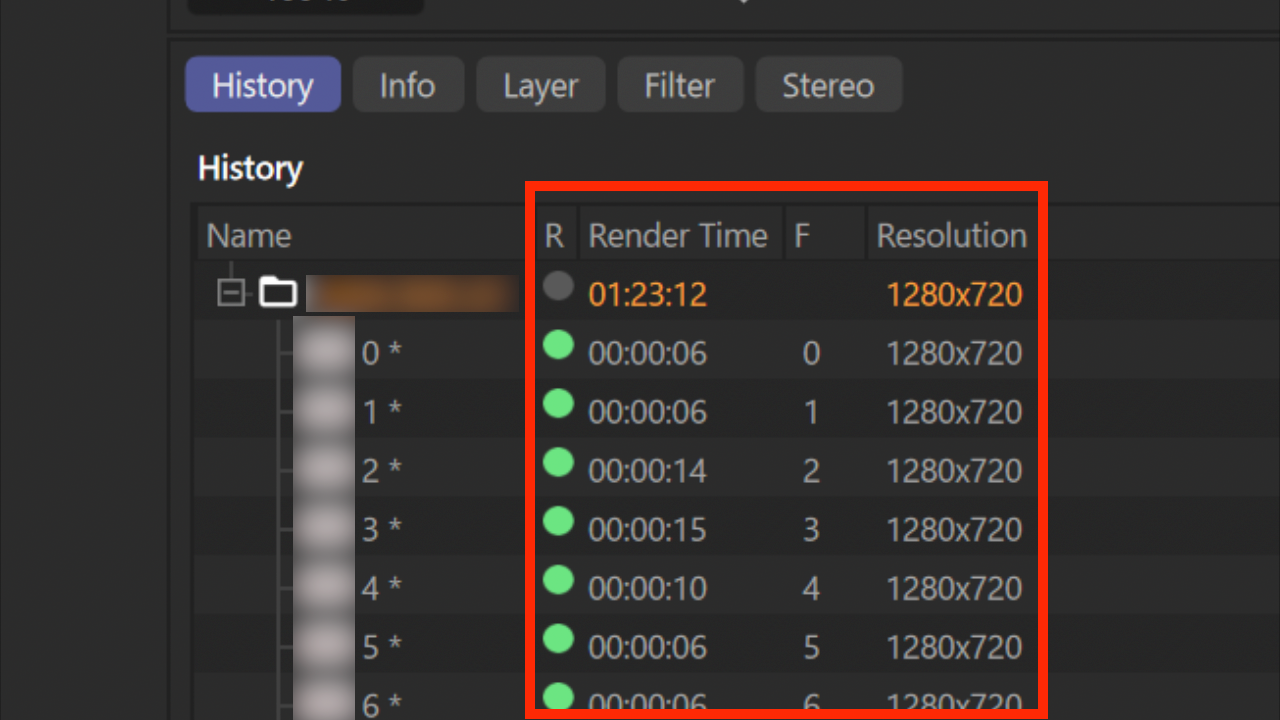Click resolution 1280x720 in frame 0 row
The height and width of the screenshot is (720, 1280).
[x=954, y=353]
